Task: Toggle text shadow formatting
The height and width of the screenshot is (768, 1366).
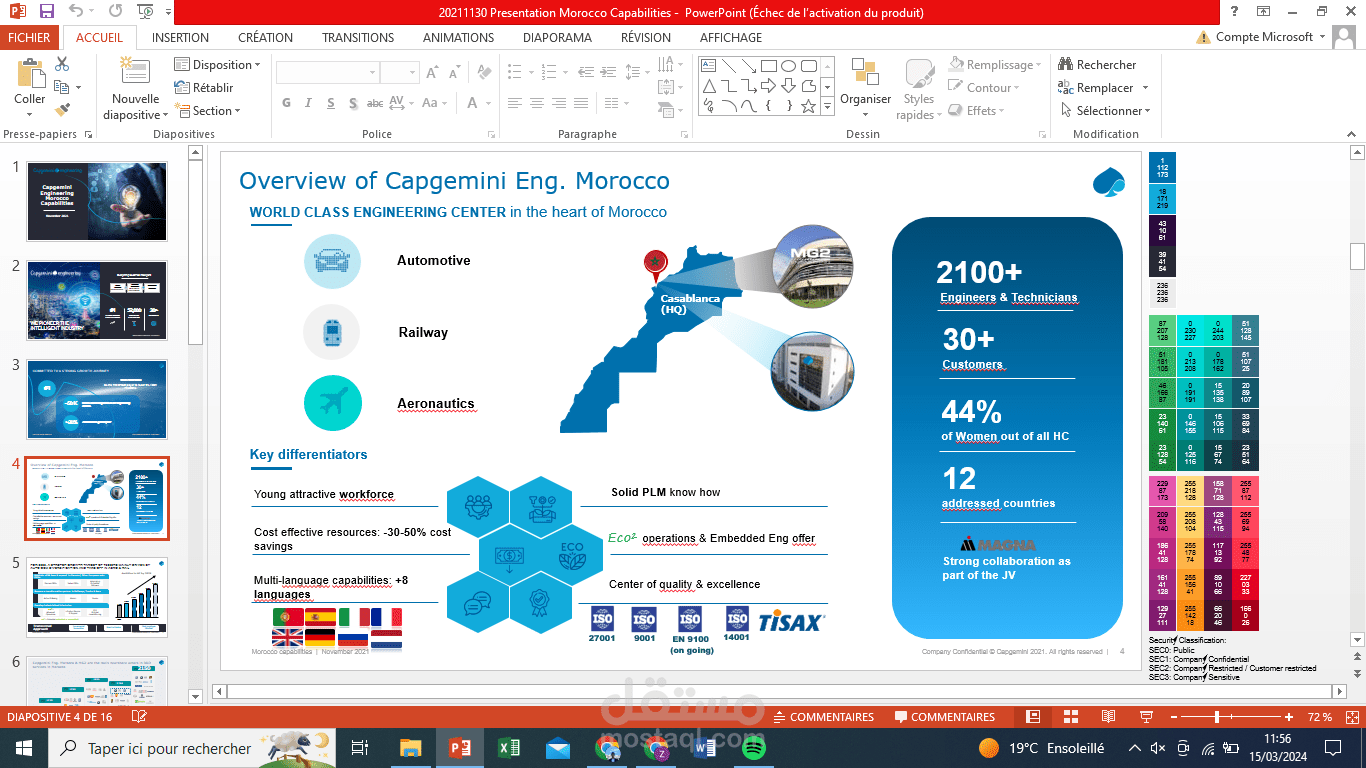Action: point(352,103)
